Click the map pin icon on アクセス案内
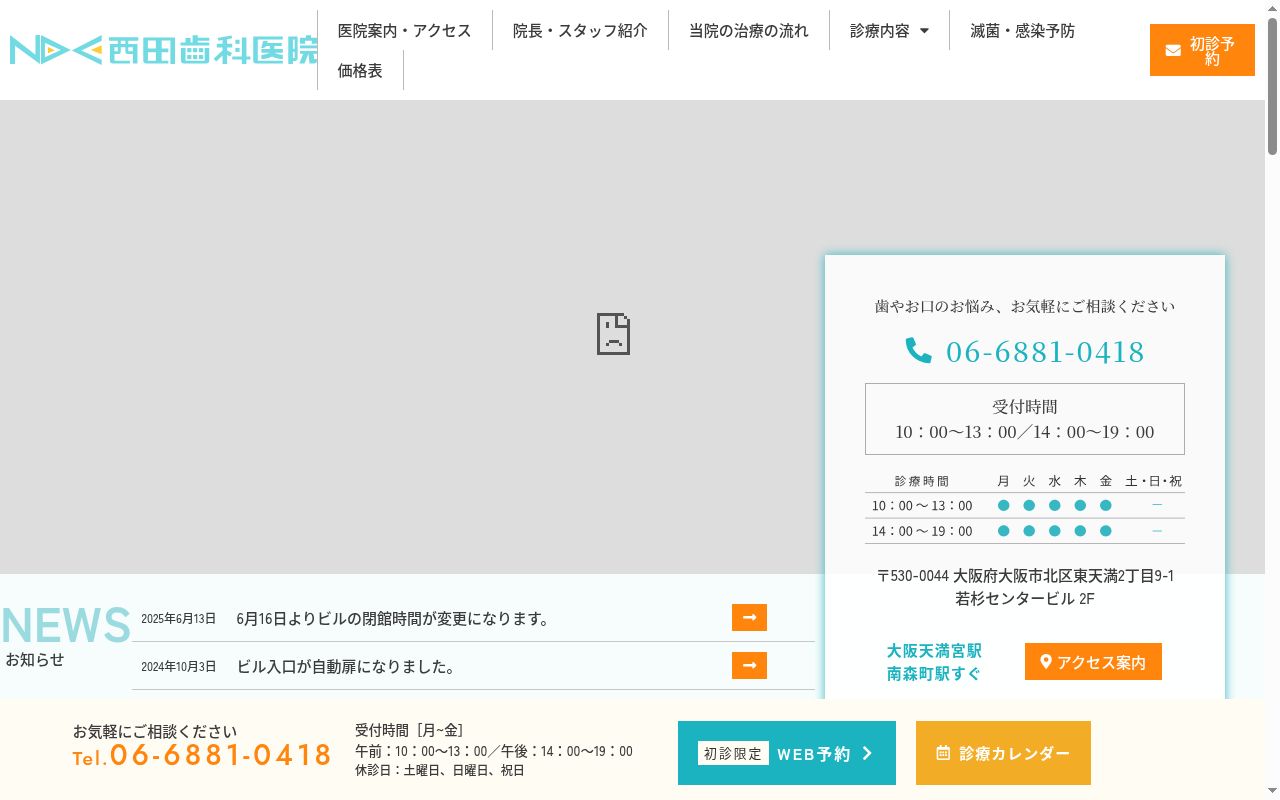 [x=1046, y=662]
